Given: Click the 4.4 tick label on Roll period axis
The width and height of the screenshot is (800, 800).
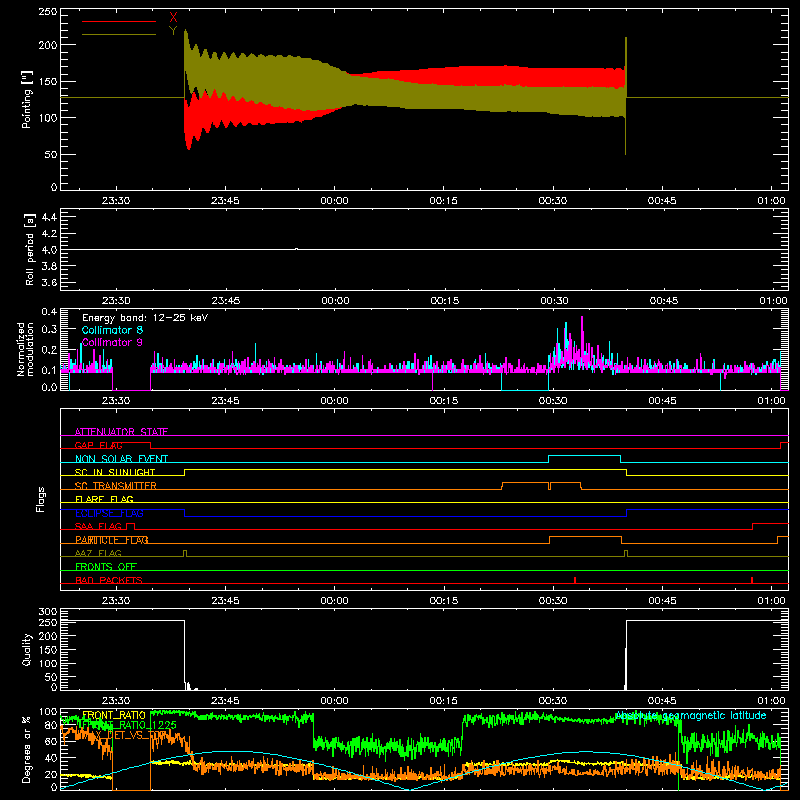Looking at the screenshot, I should point(49,217).
